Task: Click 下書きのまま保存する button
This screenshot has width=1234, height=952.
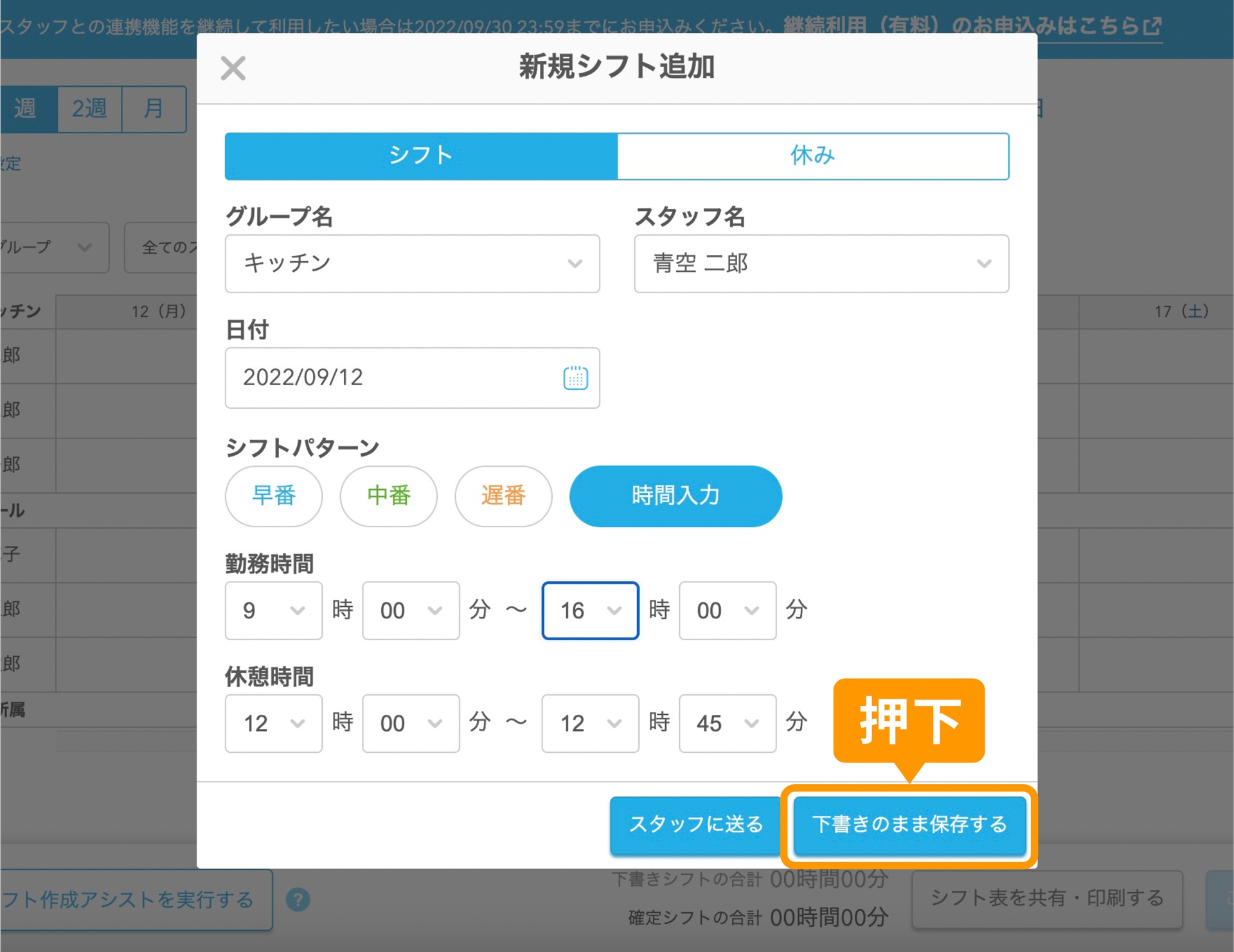Action: coord(909,825)
